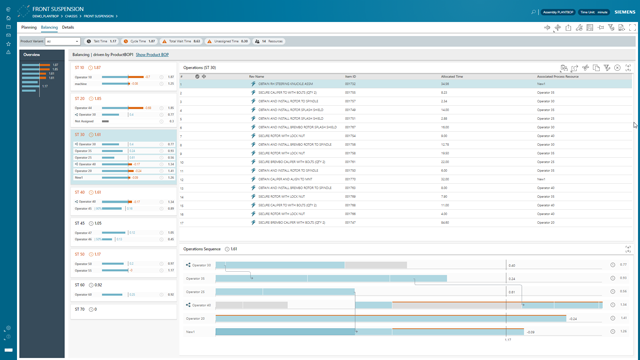Click the Resources count pill

(x=269, y=41)
